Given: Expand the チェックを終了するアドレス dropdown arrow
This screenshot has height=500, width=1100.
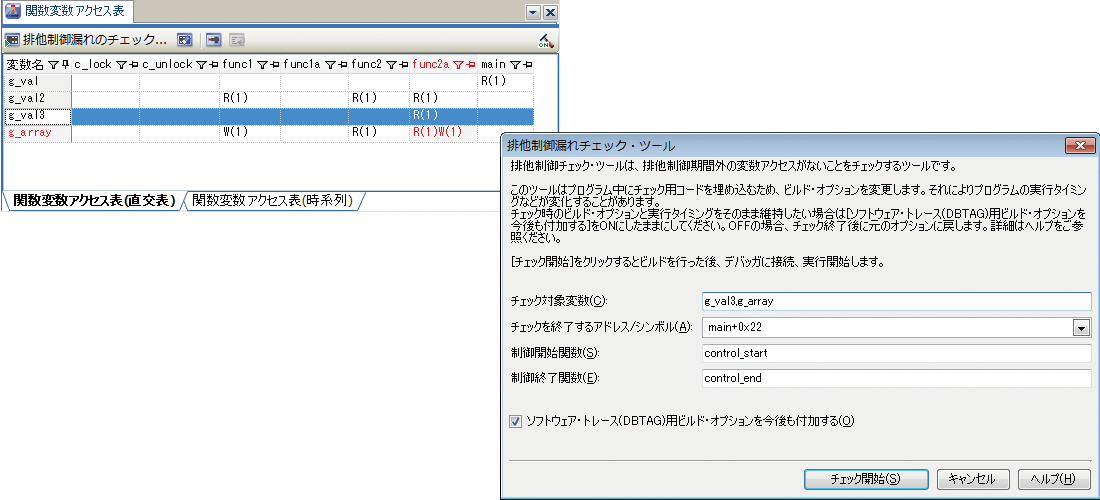Looking at the screenshot, I should [x=1081, y=327].
